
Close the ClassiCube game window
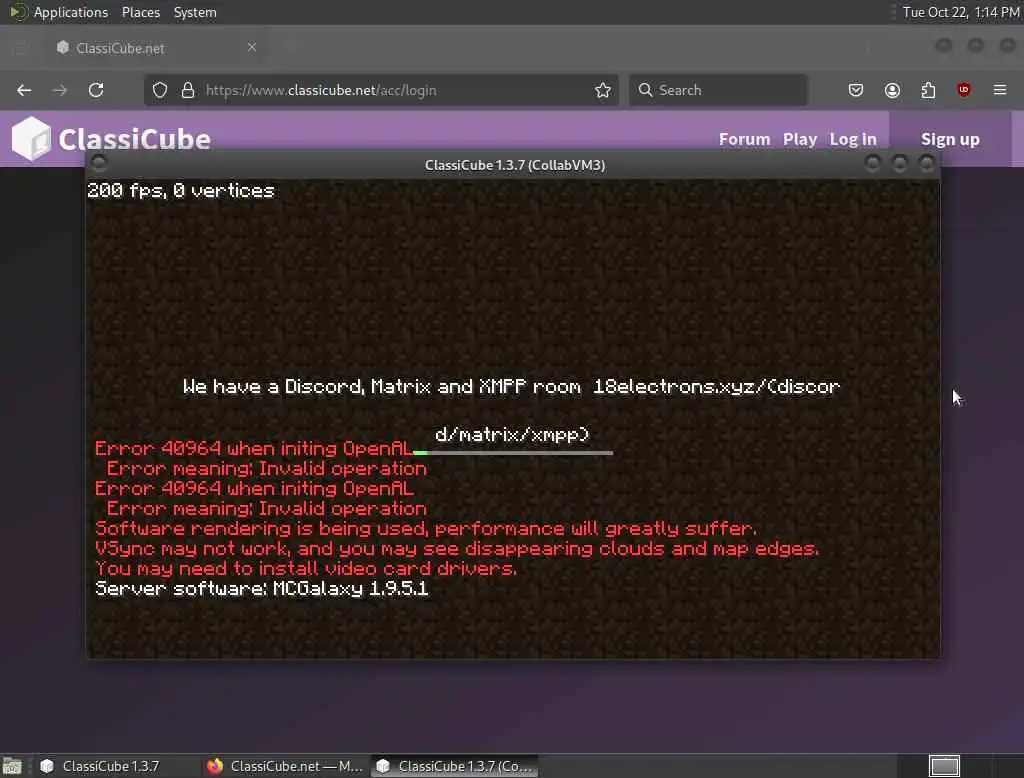(x=927, y=163)
